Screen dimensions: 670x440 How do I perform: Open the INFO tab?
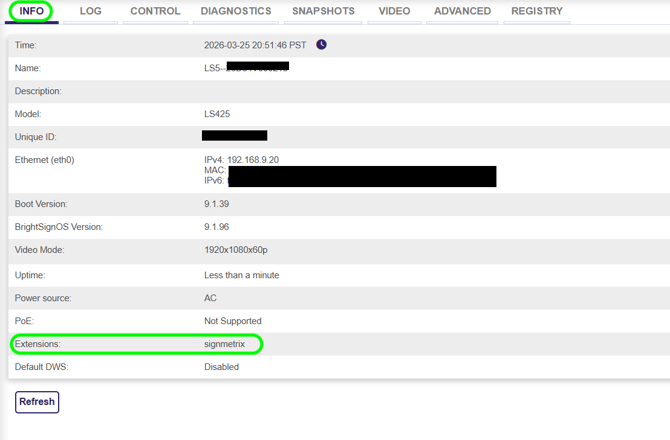(x=31, y=11)
